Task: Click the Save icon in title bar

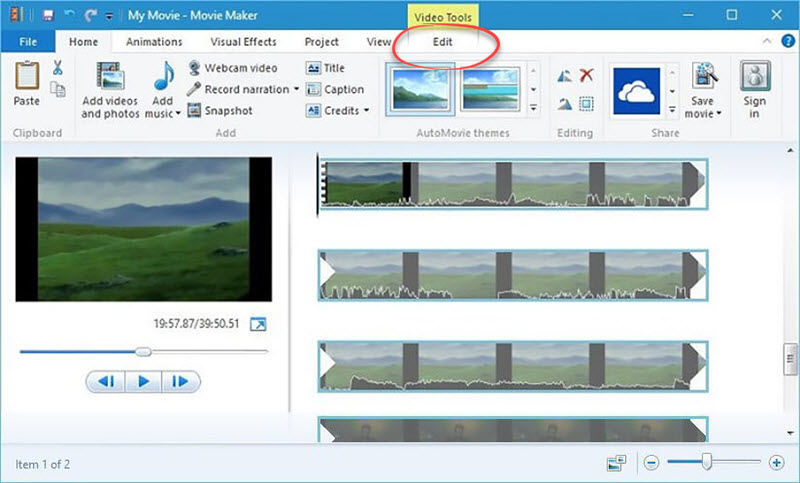Action: tap(48, 15)
